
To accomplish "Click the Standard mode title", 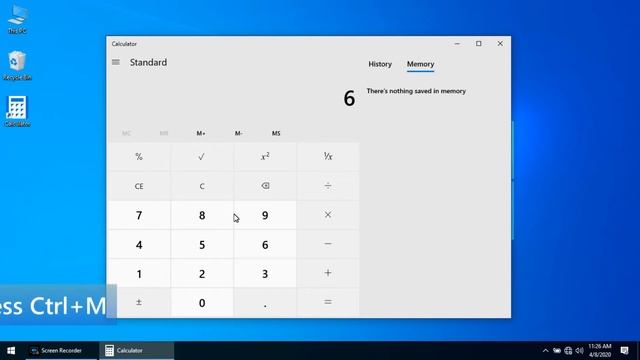I will pyautogui.click(x=148, y=62).
